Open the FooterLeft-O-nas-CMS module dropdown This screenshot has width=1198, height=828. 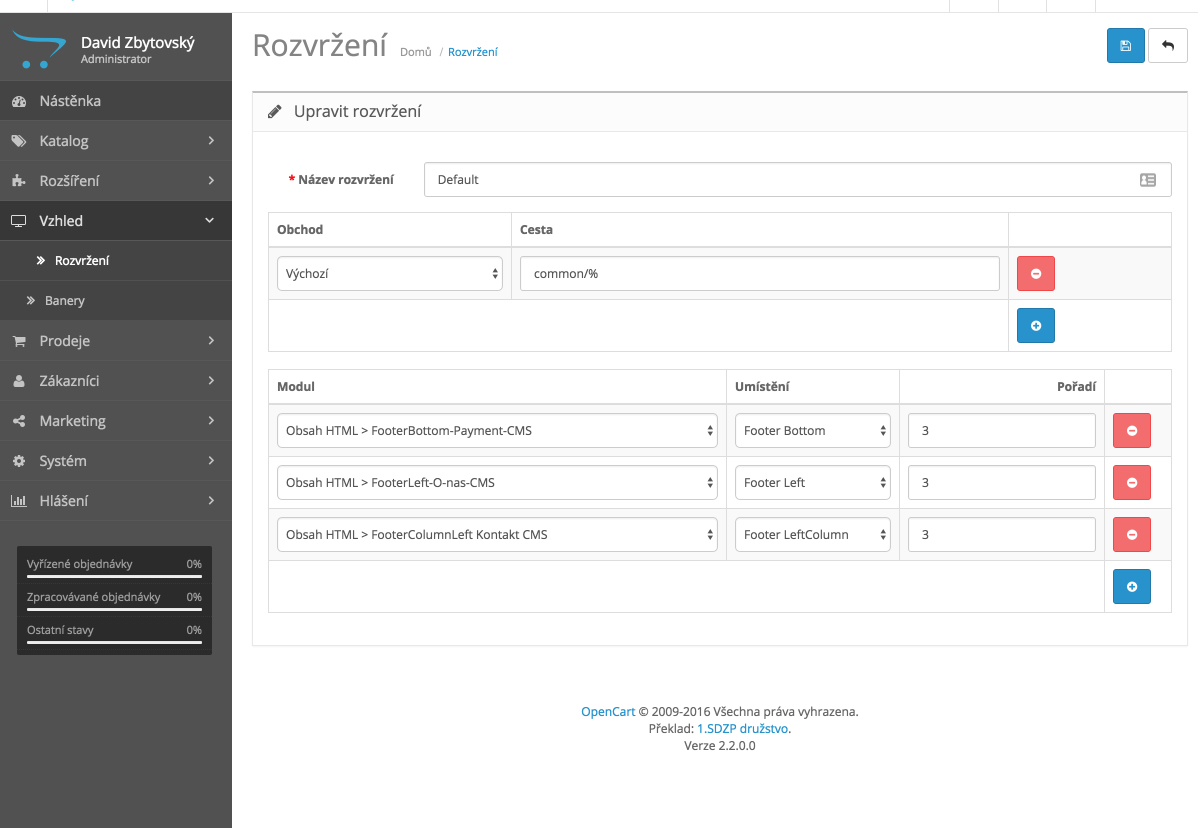tap(497, 483)
